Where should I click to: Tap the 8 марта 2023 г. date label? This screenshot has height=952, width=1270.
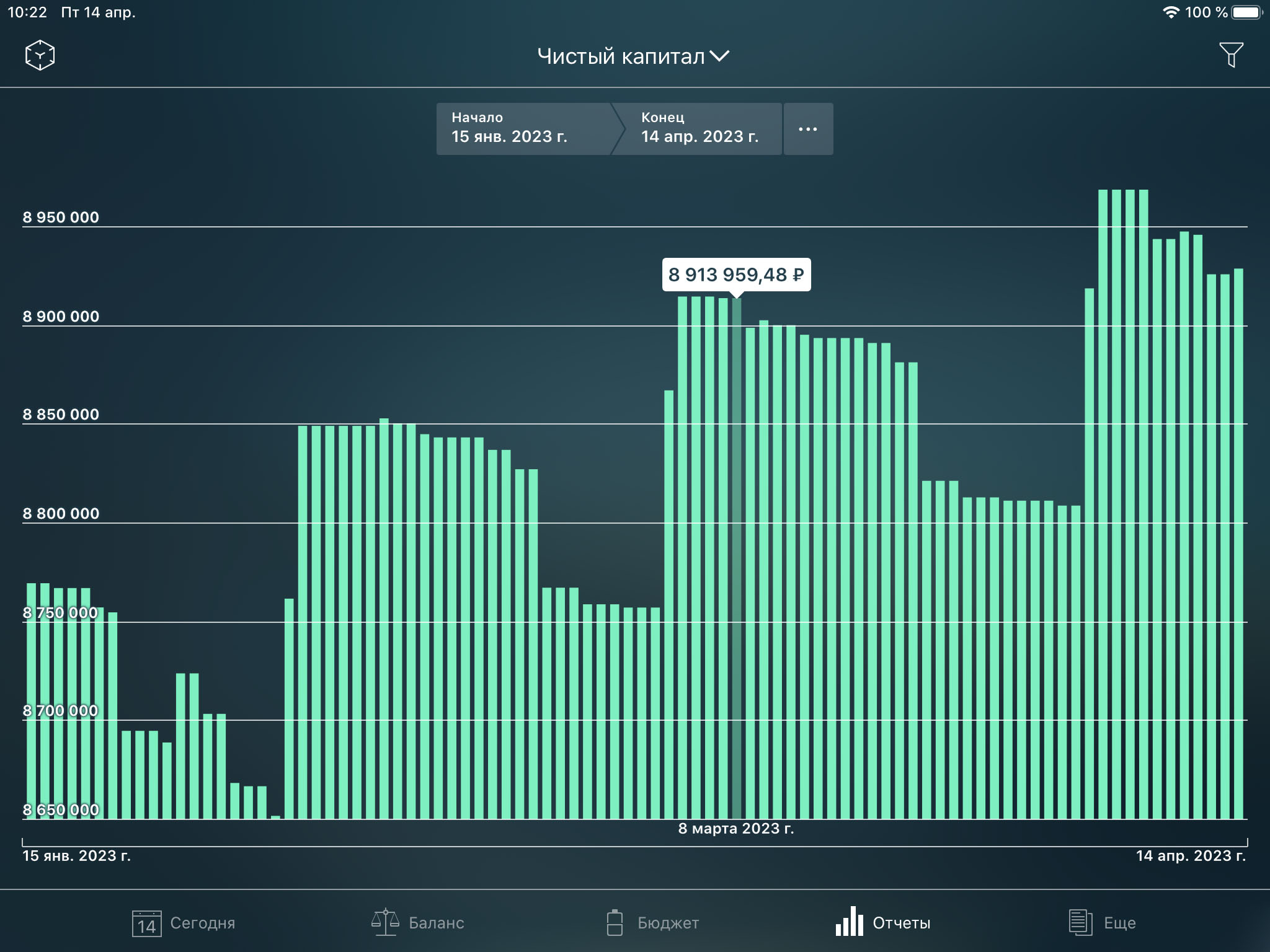(736, 829)
